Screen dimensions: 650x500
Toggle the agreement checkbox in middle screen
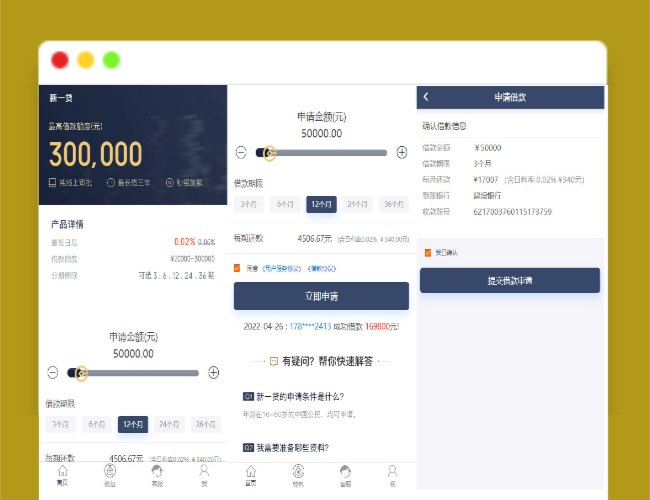tap(237, 268)
